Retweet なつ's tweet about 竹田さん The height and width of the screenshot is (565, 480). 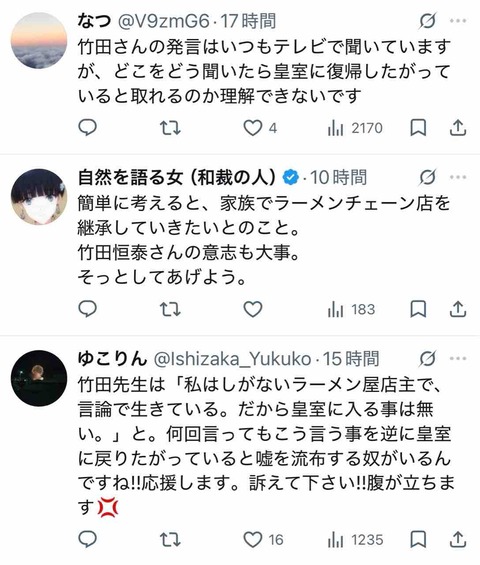click(x=170, y=128)
